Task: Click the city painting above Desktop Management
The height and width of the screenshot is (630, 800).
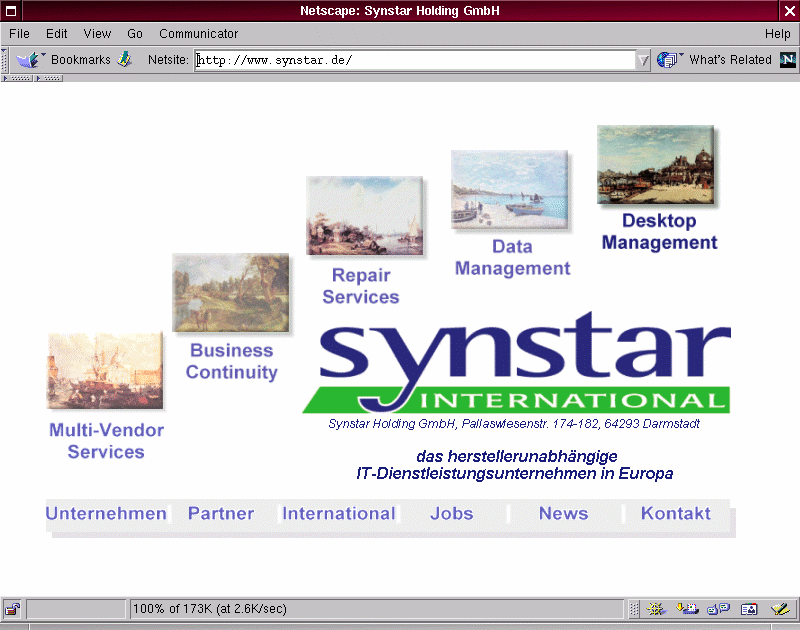Action: tap(656, 164)
